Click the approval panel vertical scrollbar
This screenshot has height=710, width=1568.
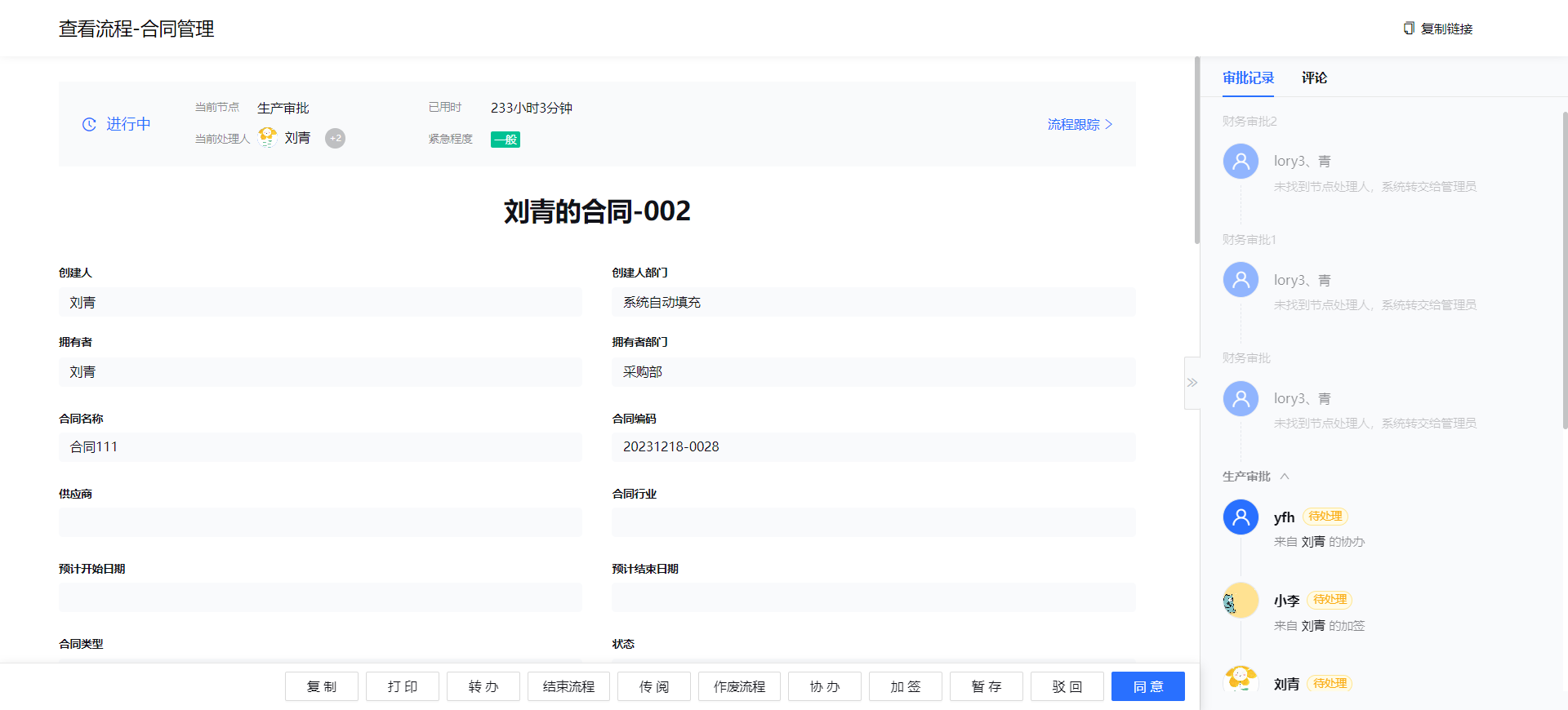1565,269
